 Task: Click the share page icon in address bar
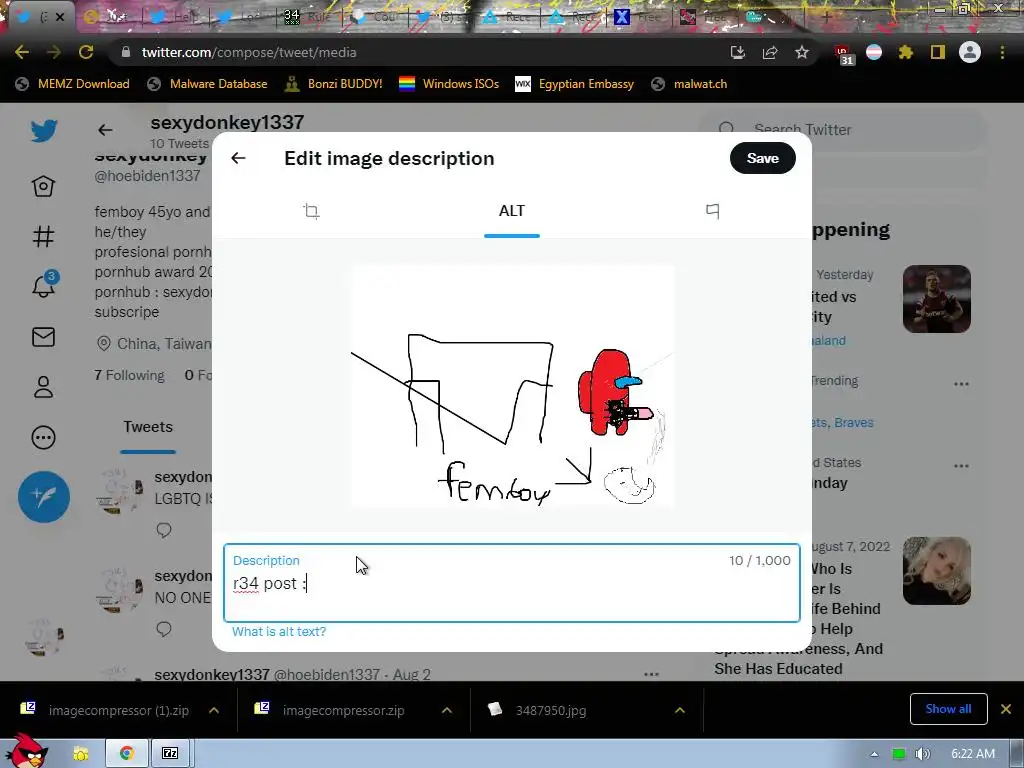point(770,52)
